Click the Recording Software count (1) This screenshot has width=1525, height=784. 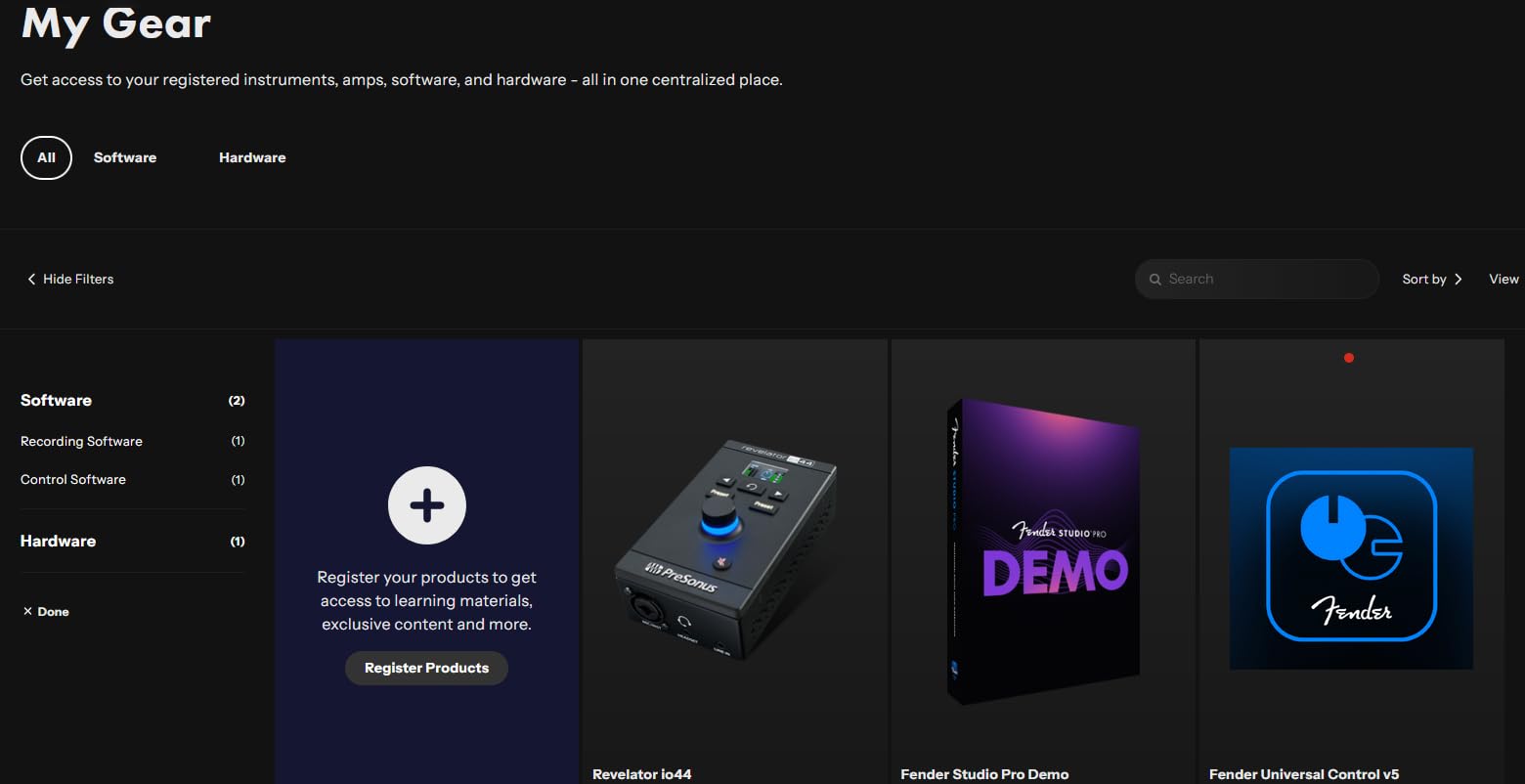(x=238, y=442)
